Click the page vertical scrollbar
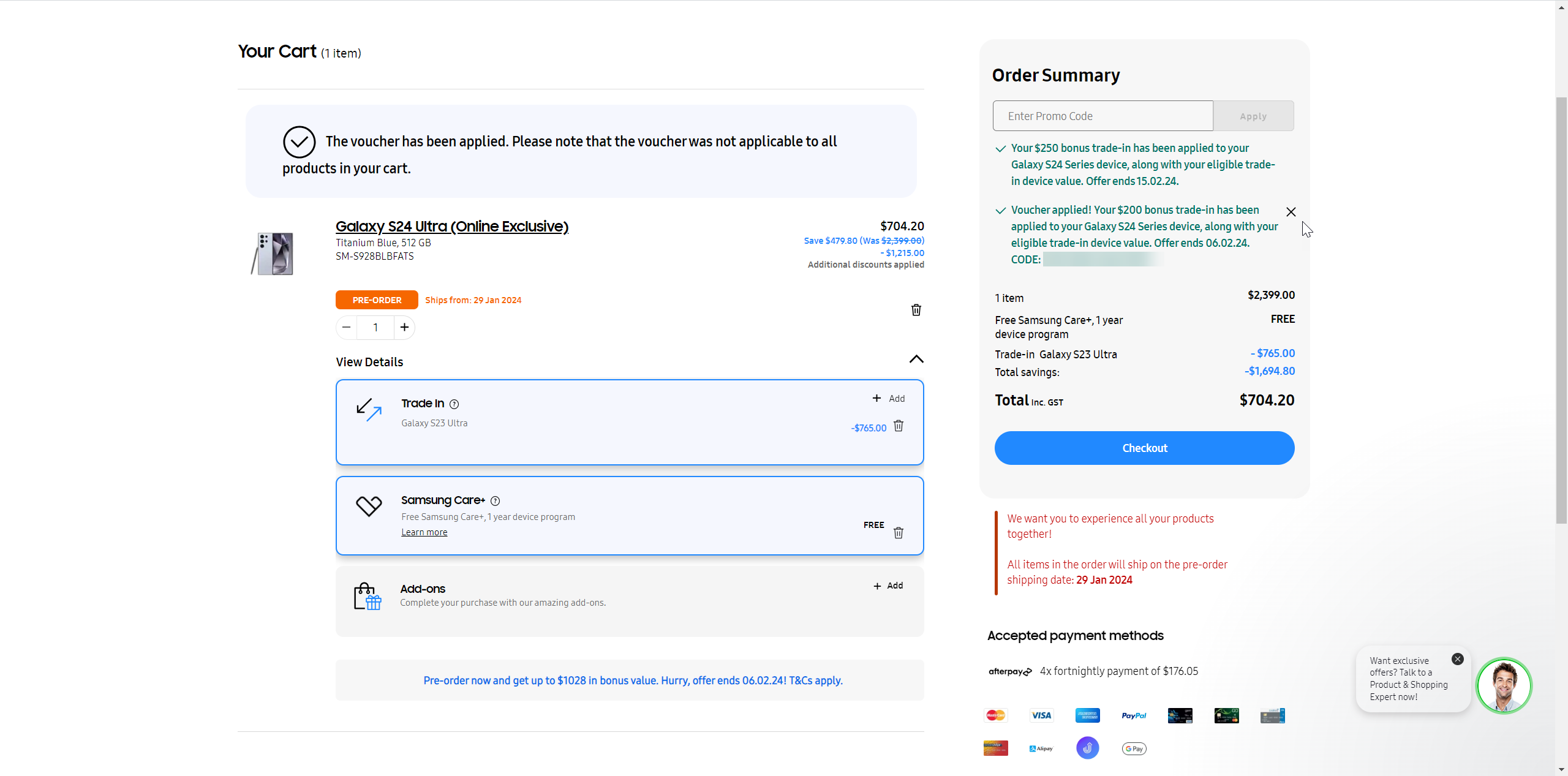1568x776 pixels. coord(1561,310)
